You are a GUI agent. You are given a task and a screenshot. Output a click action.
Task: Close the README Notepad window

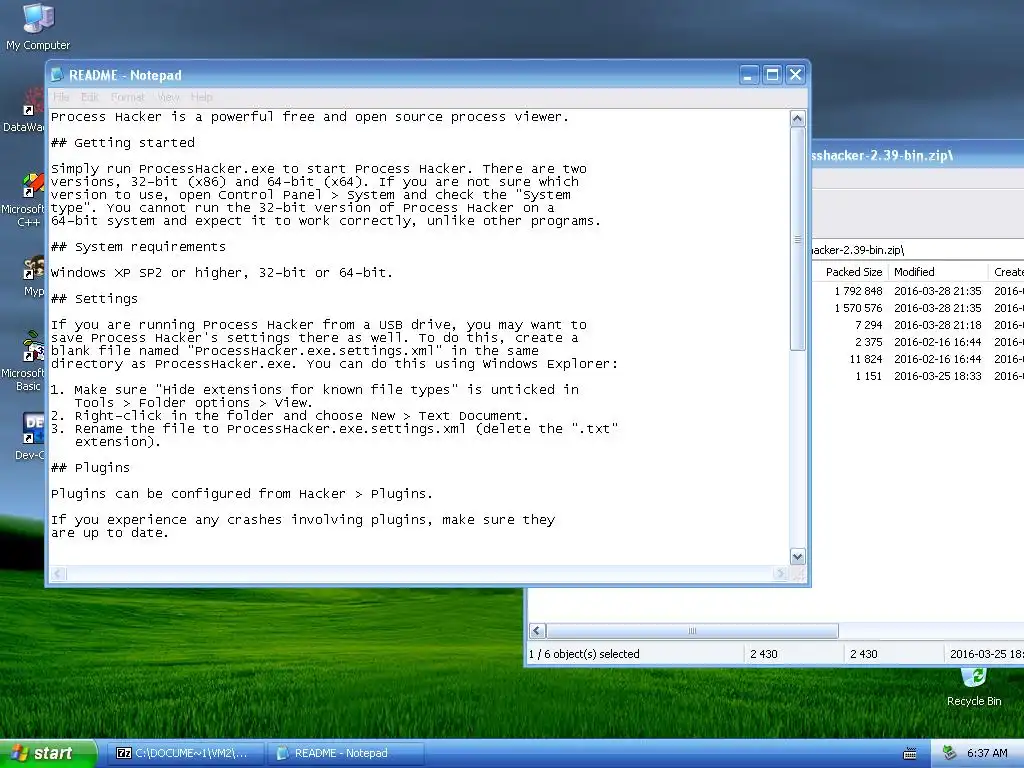[x=795, y=75]
